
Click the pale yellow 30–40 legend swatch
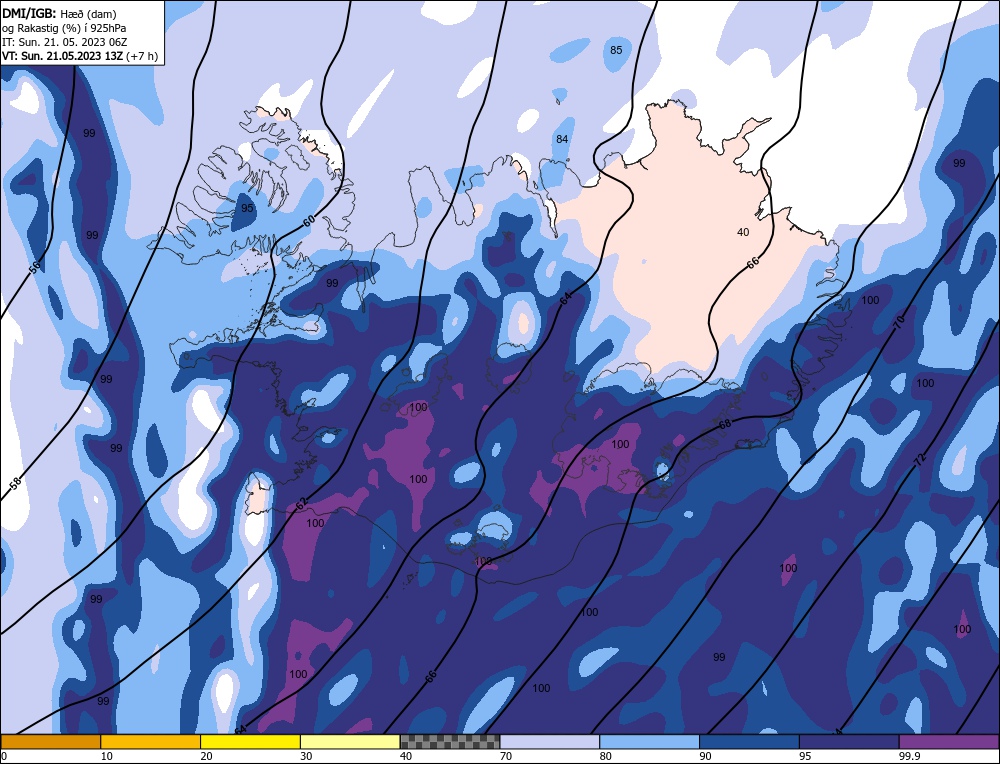(350, 741)
